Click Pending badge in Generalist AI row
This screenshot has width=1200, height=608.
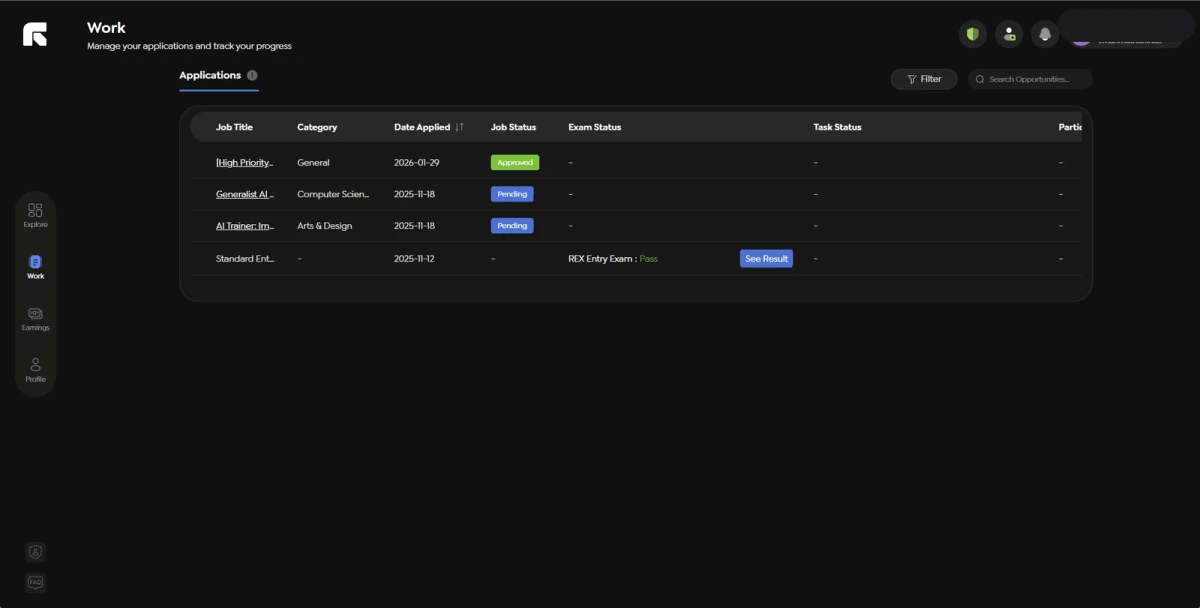click(512, 194)
